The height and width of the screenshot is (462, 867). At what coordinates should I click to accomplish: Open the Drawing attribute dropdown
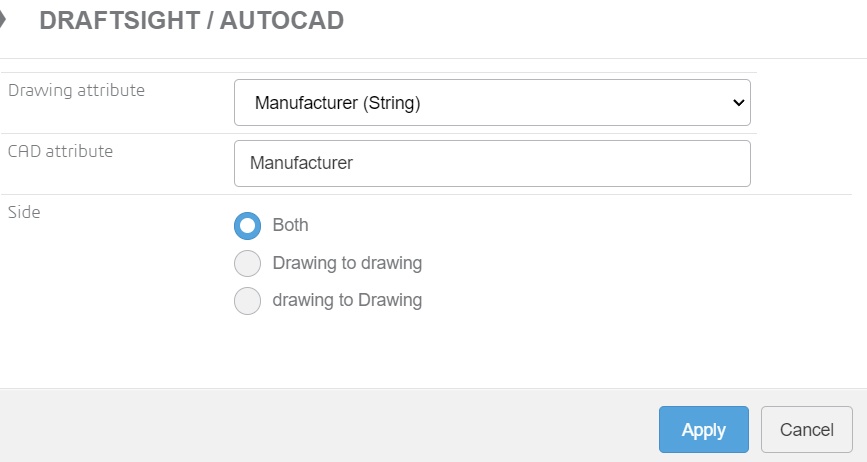click(x=491, y=102)
